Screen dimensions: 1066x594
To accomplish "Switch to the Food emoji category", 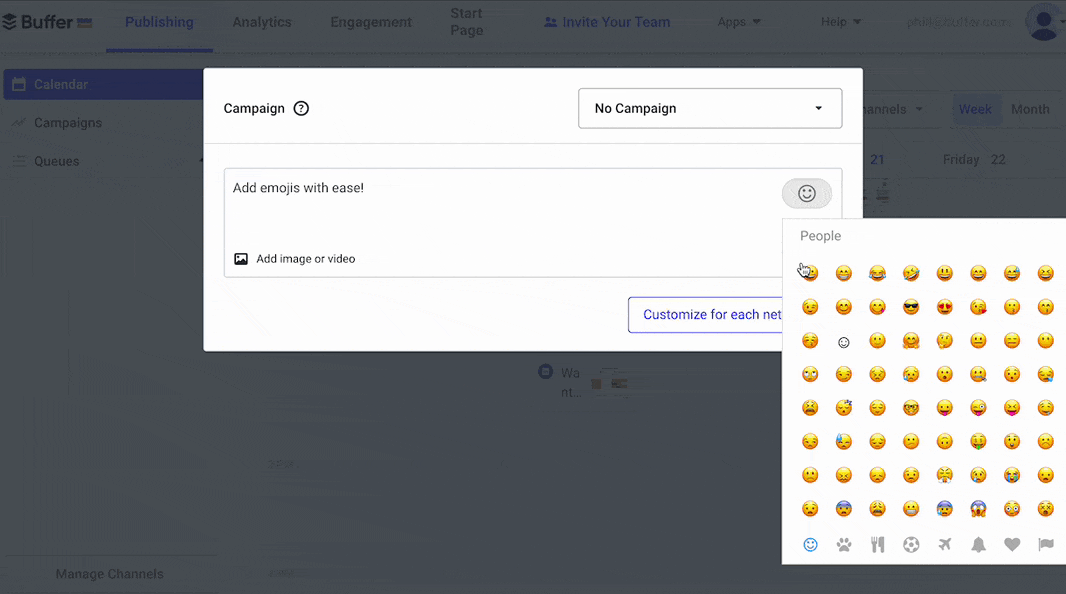I will tap(877, 544).
